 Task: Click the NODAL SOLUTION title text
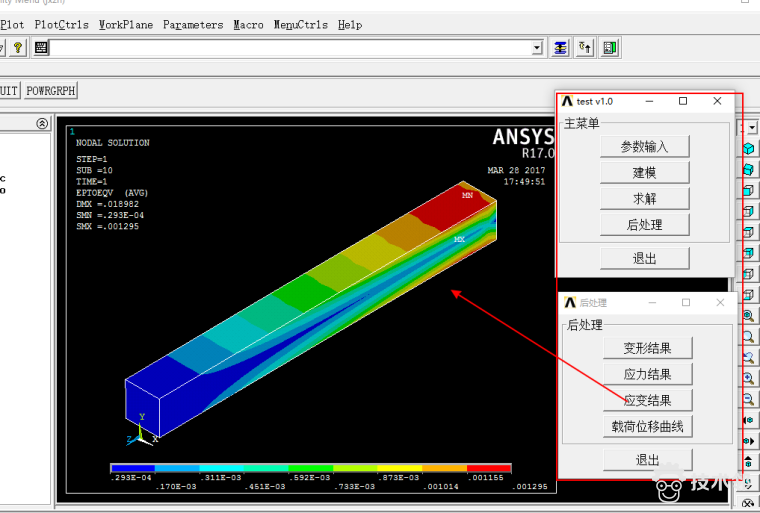coord(112,143)
